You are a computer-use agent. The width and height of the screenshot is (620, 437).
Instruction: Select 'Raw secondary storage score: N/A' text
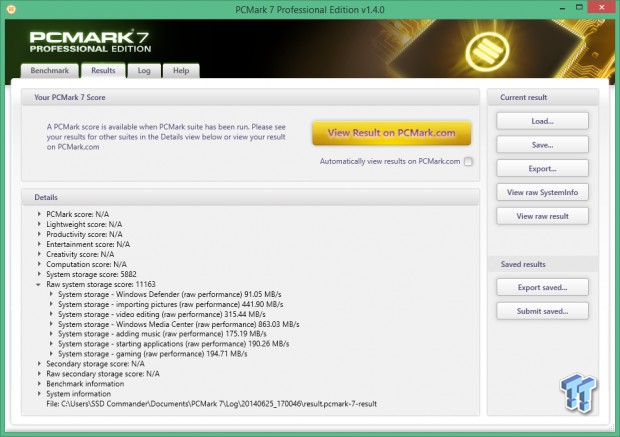pos(103,374)
